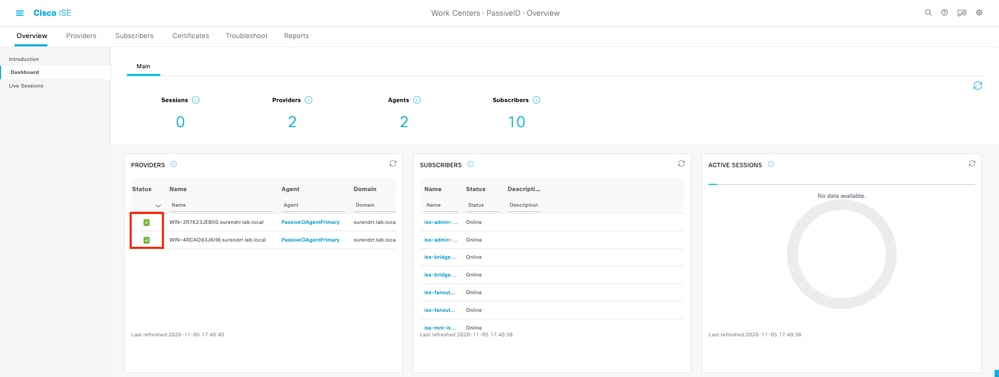Viewport: 999px width, 377px height.
Task: Select the Main dashboard tab
Action: click(143, 66)
